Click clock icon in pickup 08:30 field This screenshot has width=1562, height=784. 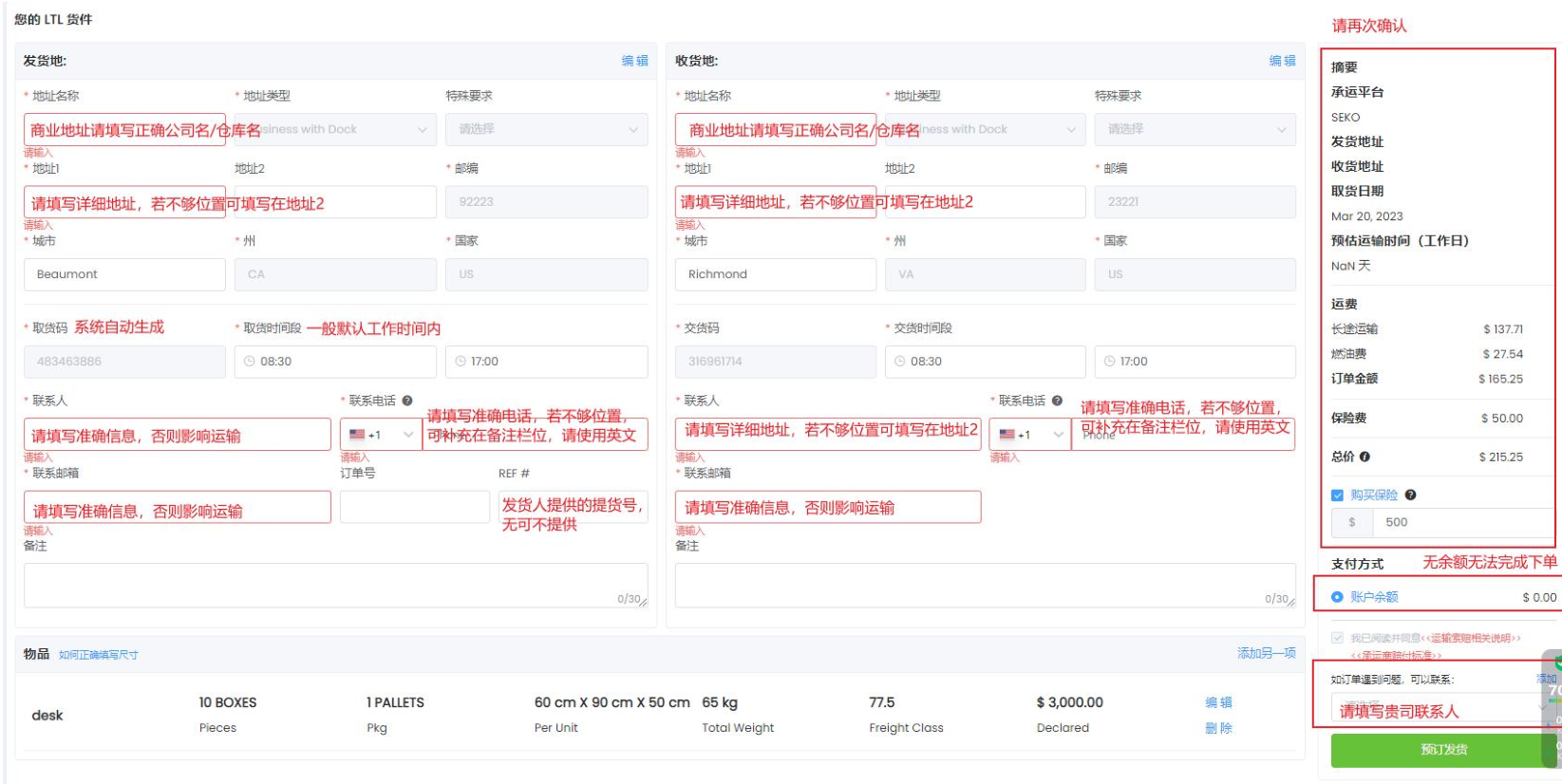tap(250, 362)
